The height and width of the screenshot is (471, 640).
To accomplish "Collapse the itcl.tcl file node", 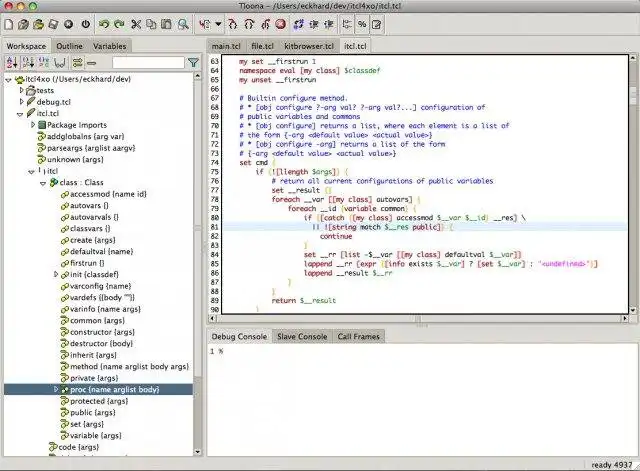I will click(22, 114).
